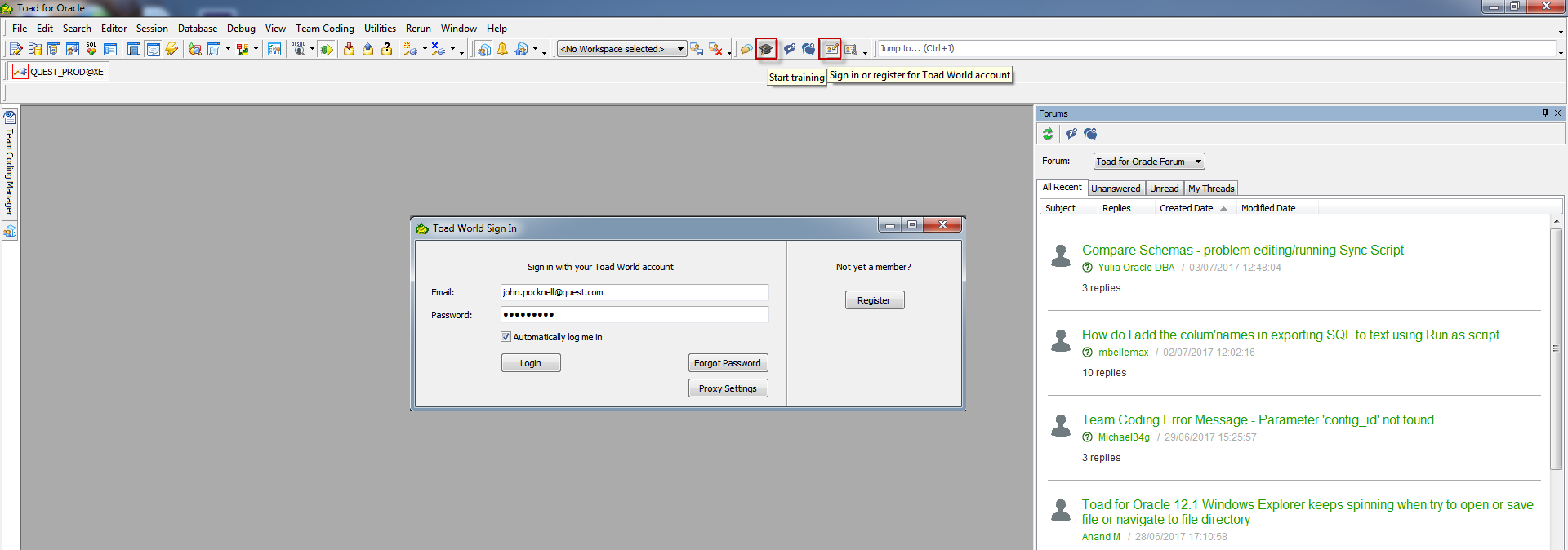The height and width of the screenshot is (550, 1568).
Task: Click the end connection icon with blue X
Action: [439, 49]
